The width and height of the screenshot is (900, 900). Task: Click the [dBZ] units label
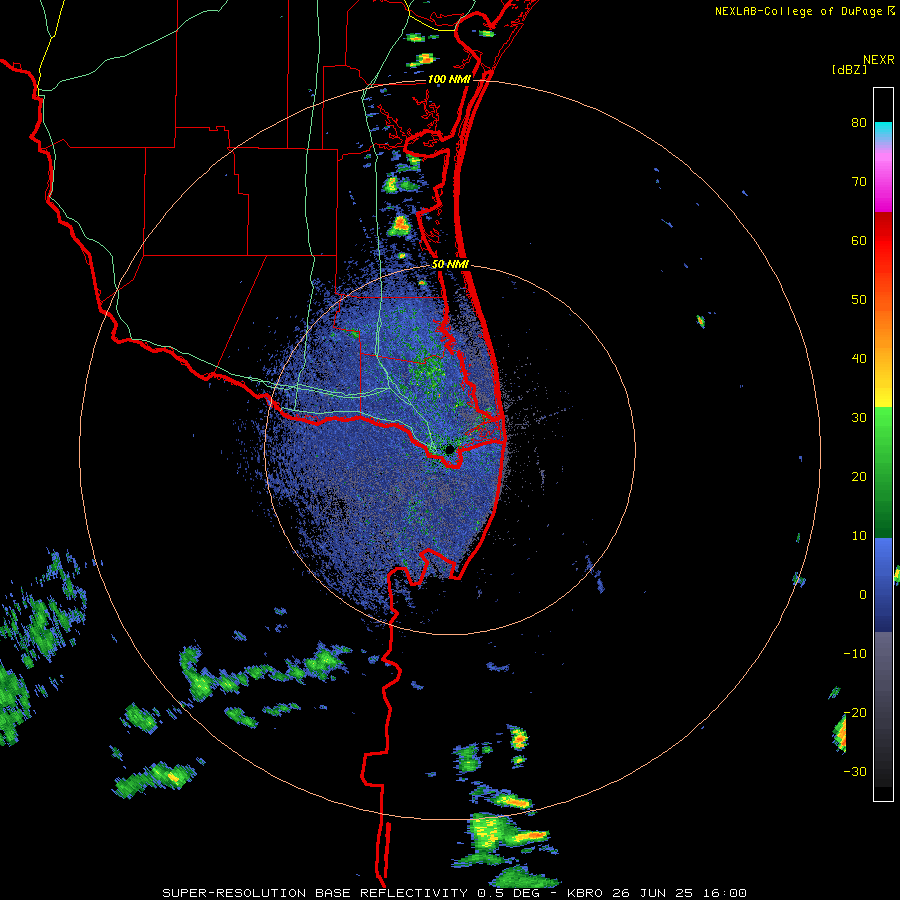click(x=849, y=69)
